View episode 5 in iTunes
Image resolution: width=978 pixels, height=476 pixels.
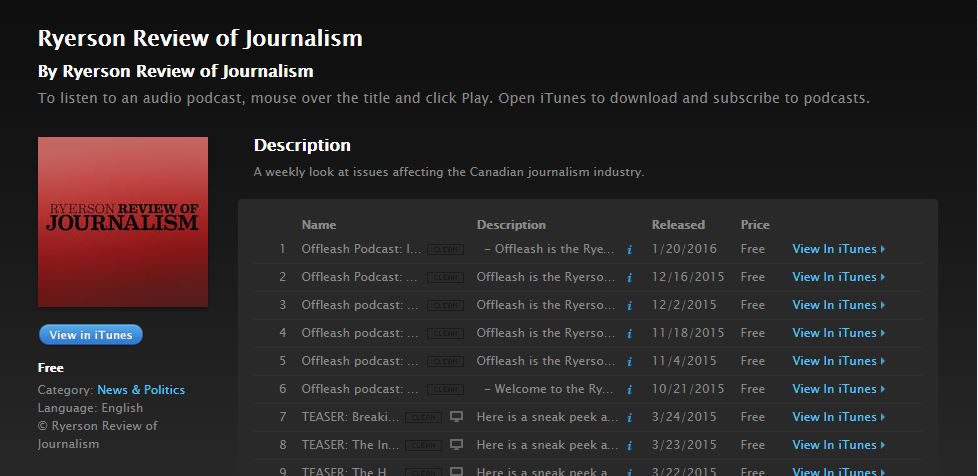click(x=838, y=361)
